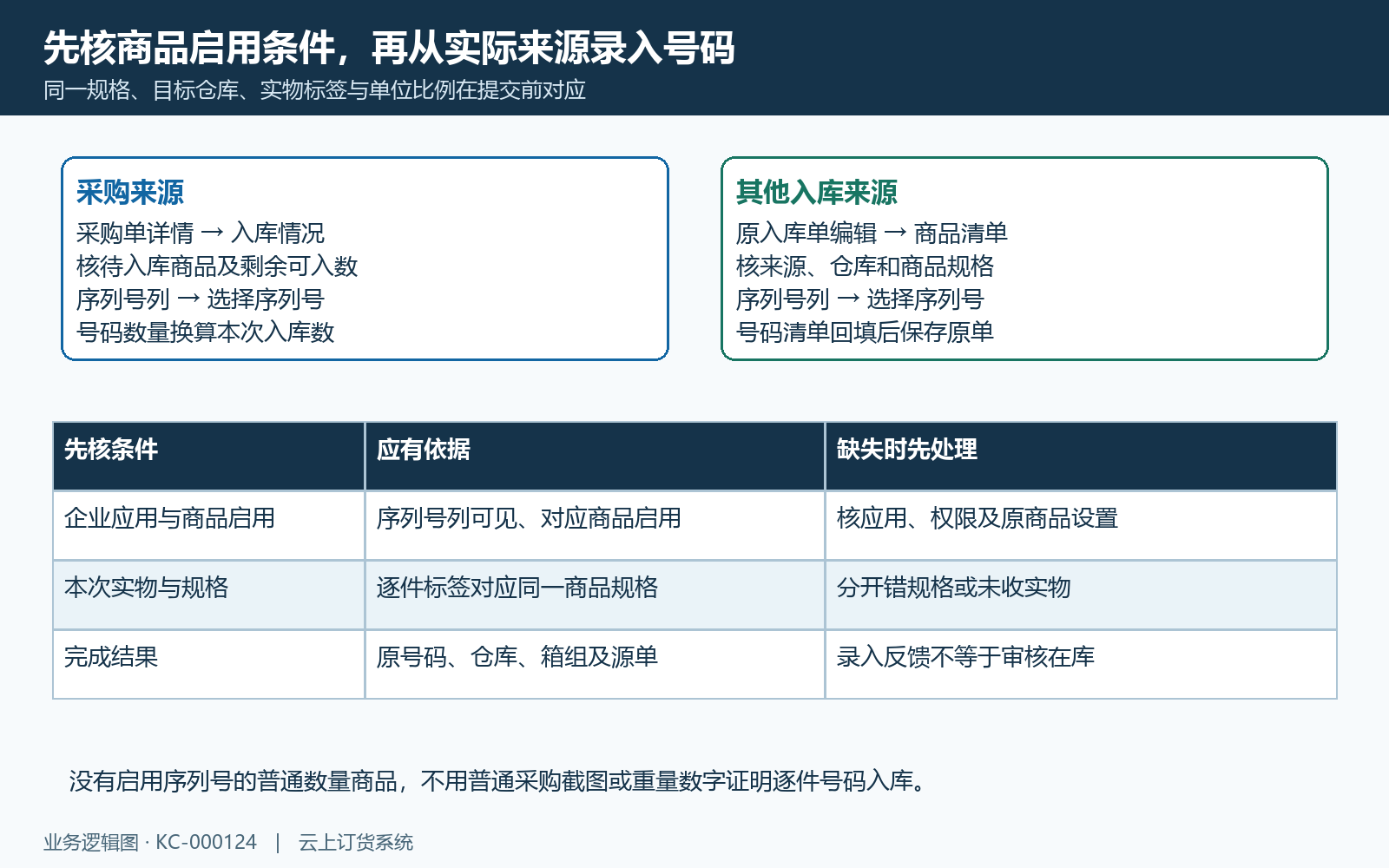Click the 缺失时先处理 column header
This screenshot has height=868, width=1389.
pyautogui.click(x=1081, y=457)
